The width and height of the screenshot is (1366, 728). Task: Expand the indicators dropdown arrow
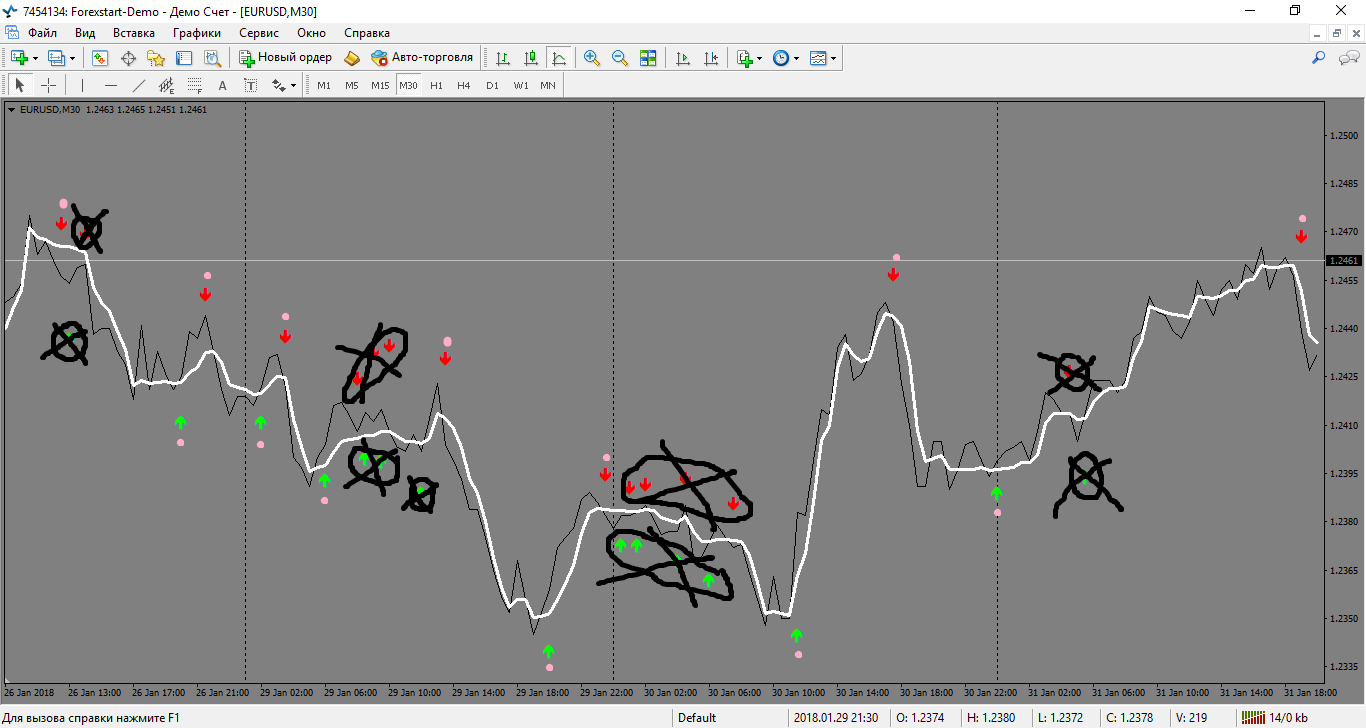(x=760, y=58)
